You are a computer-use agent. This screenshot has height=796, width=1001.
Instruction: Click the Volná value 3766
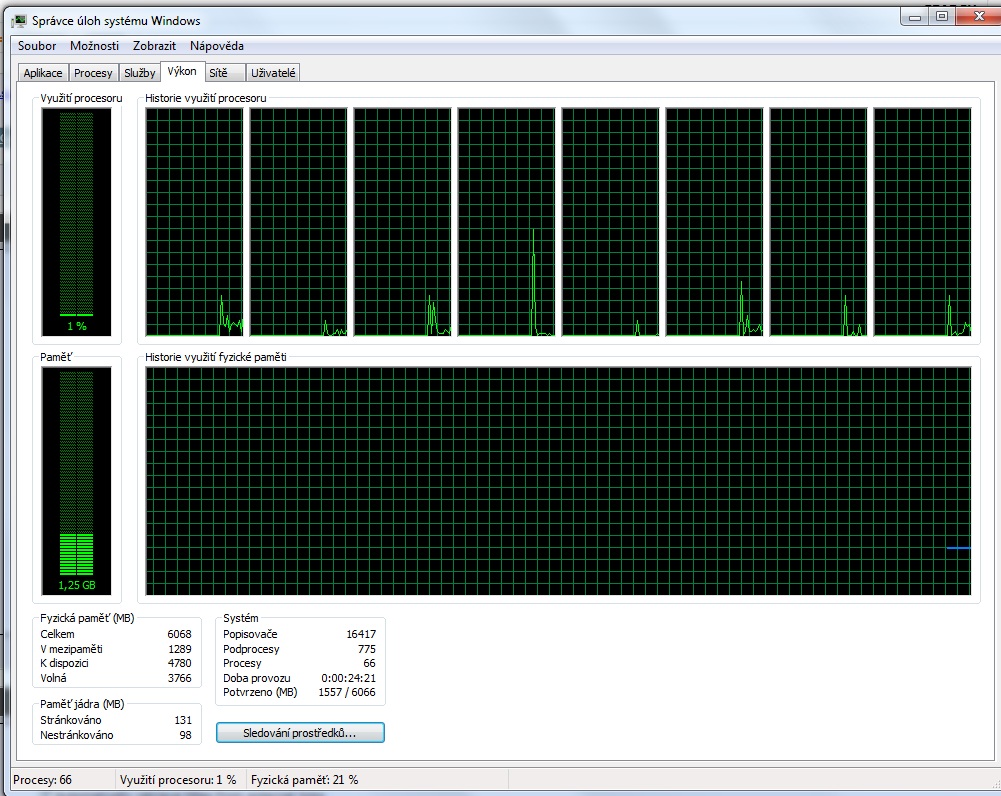coord(179,678)
